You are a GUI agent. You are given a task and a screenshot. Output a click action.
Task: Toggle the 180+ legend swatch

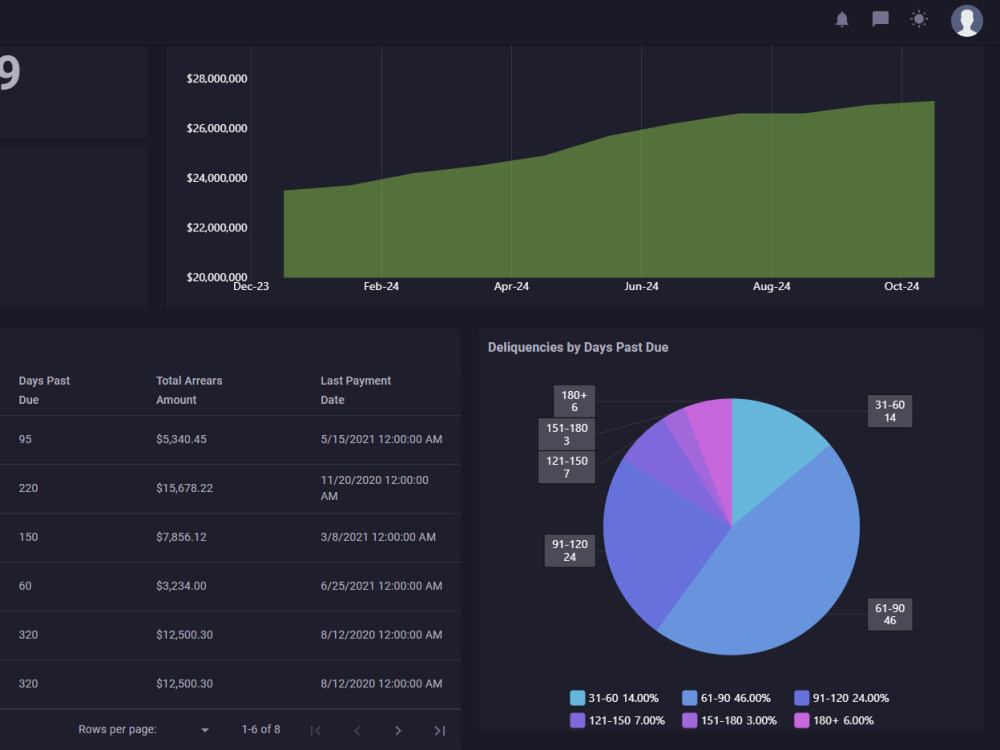[x=802, y=720]
